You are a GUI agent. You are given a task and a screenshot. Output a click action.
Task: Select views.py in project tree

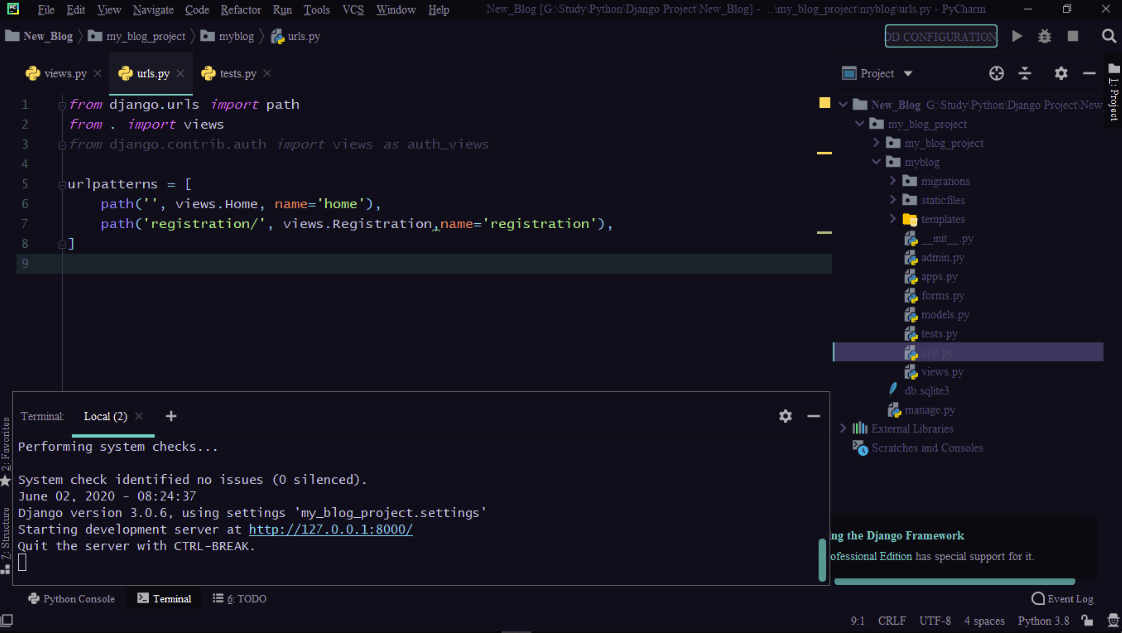[942, 372]
